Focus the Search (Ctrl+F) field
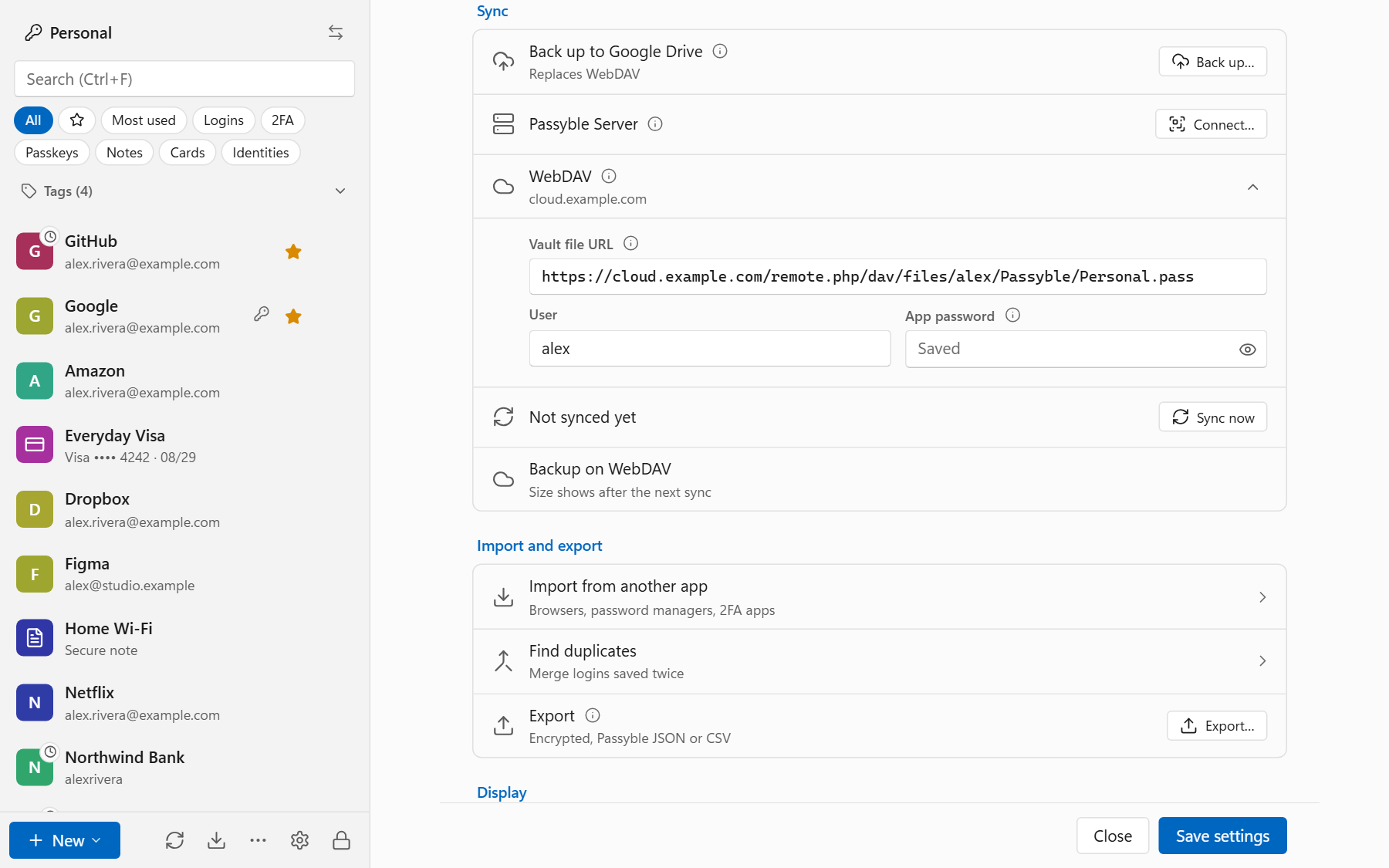Image resolution: width=1389 pixels, height=868 pixels. coord(184,79)
